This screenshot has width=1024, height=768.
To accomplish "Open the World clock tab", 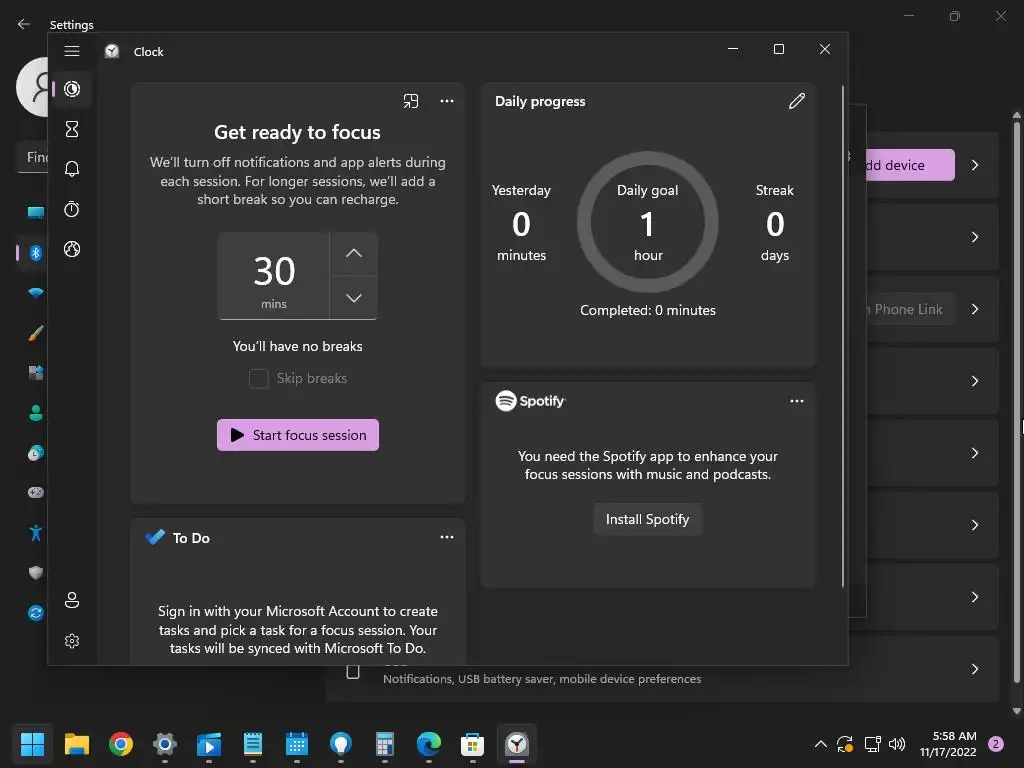I will click(x=72, y=249).
